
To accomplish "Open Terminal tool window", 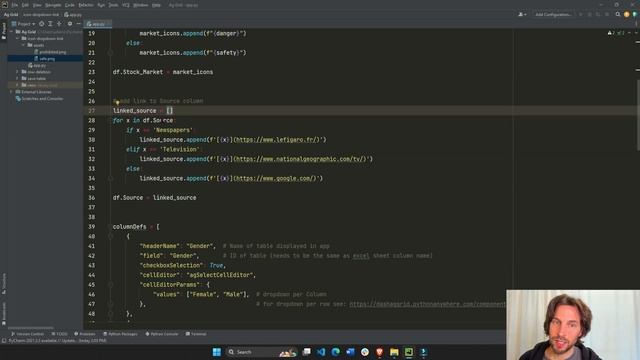I will [196, 334].
